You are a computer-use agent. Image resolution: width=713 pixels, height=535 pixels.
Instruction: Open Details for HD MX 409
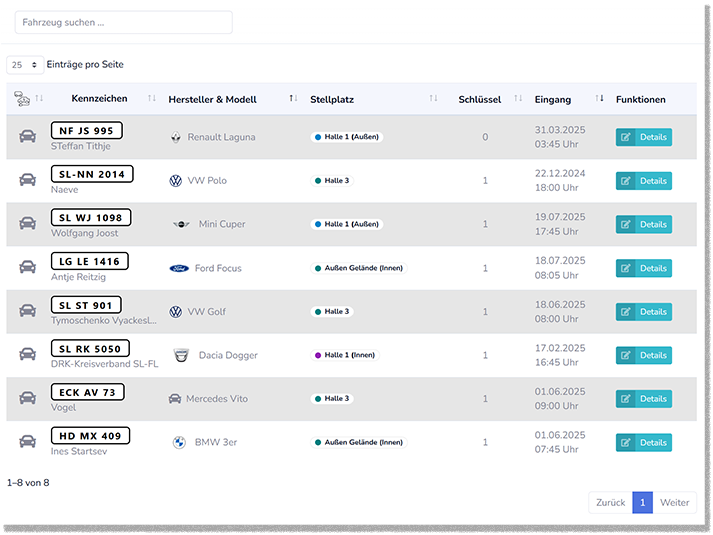tap(643, 442)
